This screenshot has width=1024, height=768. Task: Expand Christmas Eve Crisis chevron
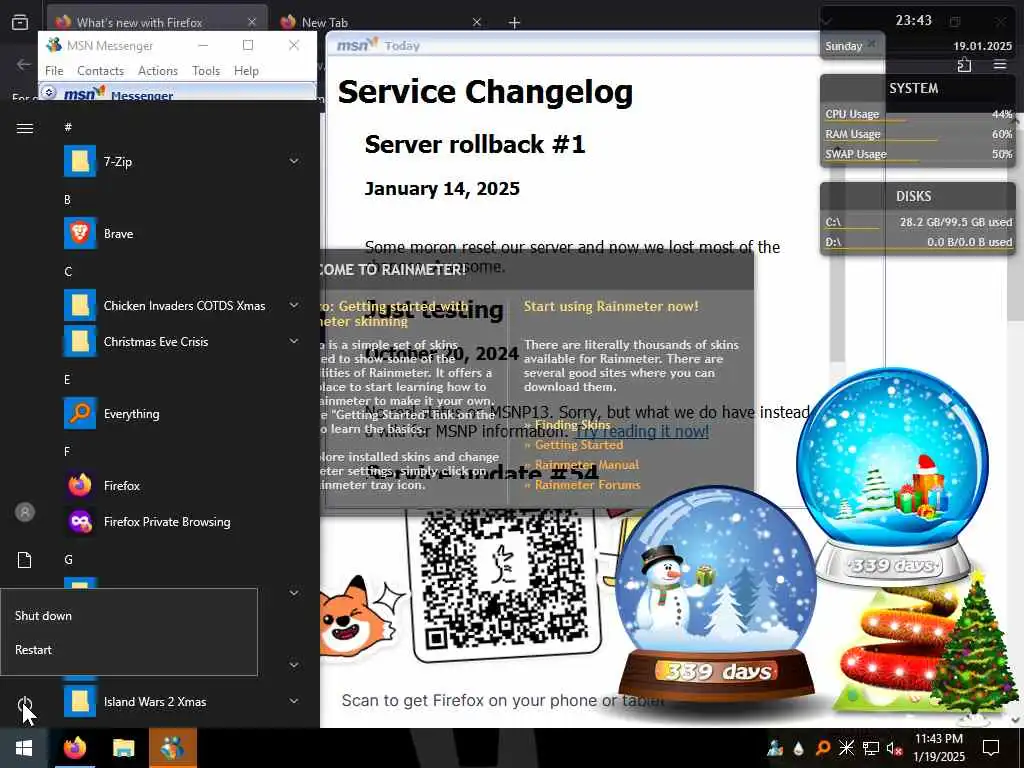(x=294, y=341)
